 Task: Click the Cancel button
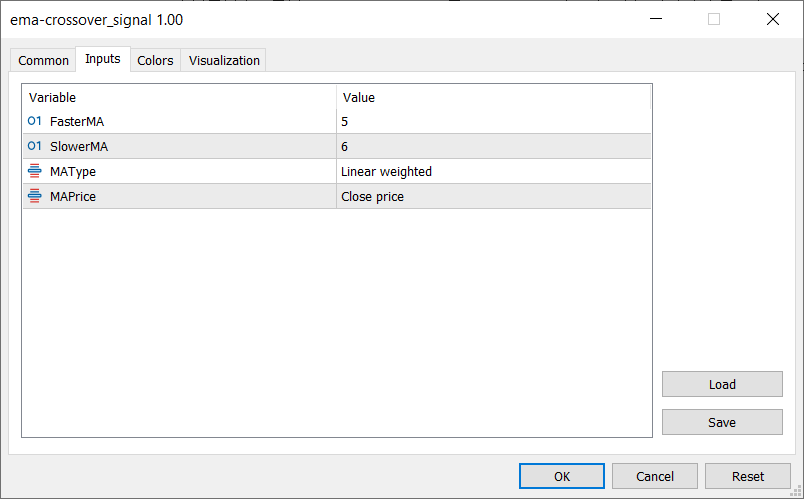pyautogui.click(x=655, y=476)
